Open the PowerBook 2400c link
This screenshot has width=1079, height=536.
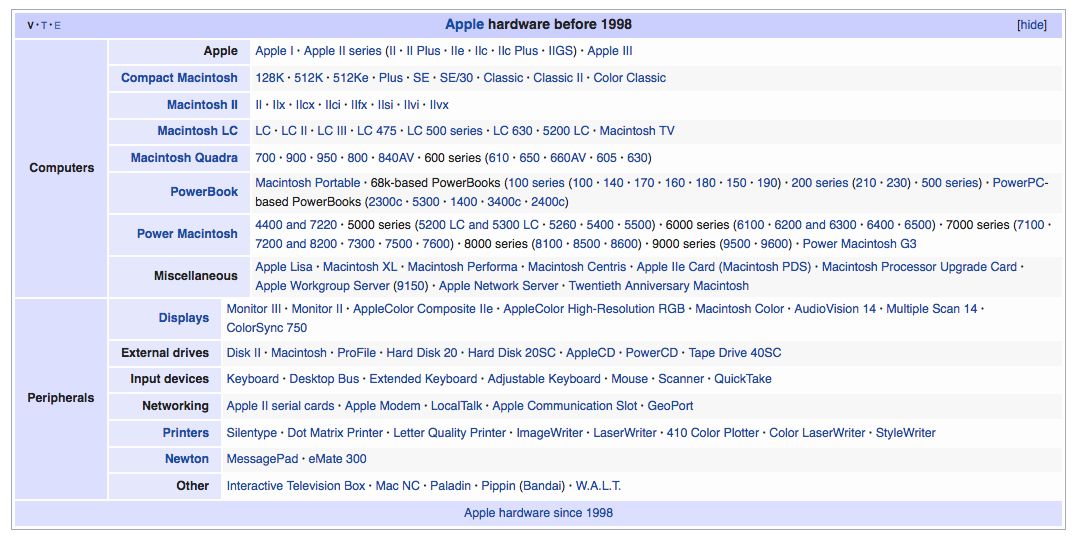pyautogui.click(x=548, y=202)
